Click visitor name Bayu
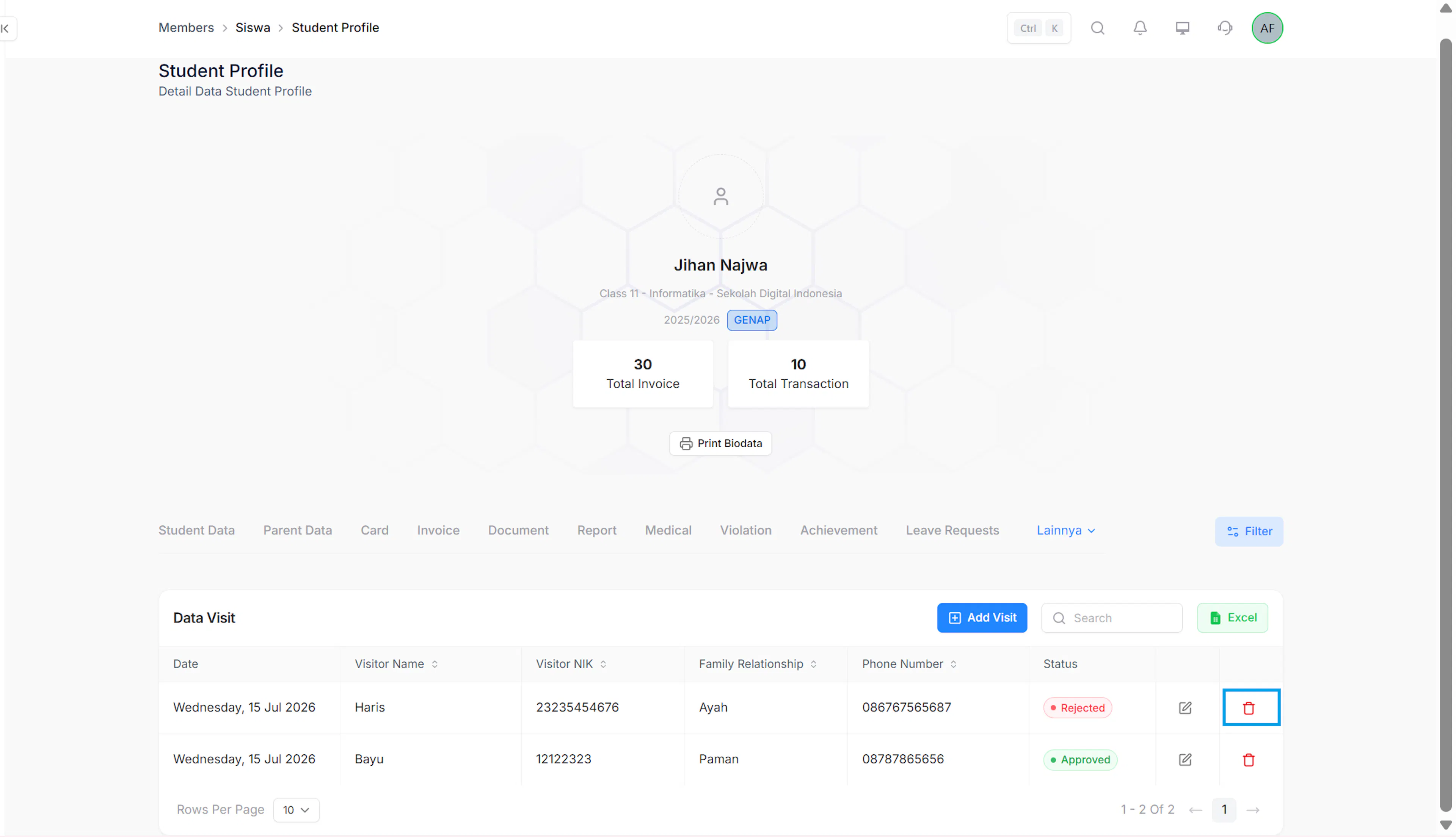1456x837 pixels. coord(369,759)
